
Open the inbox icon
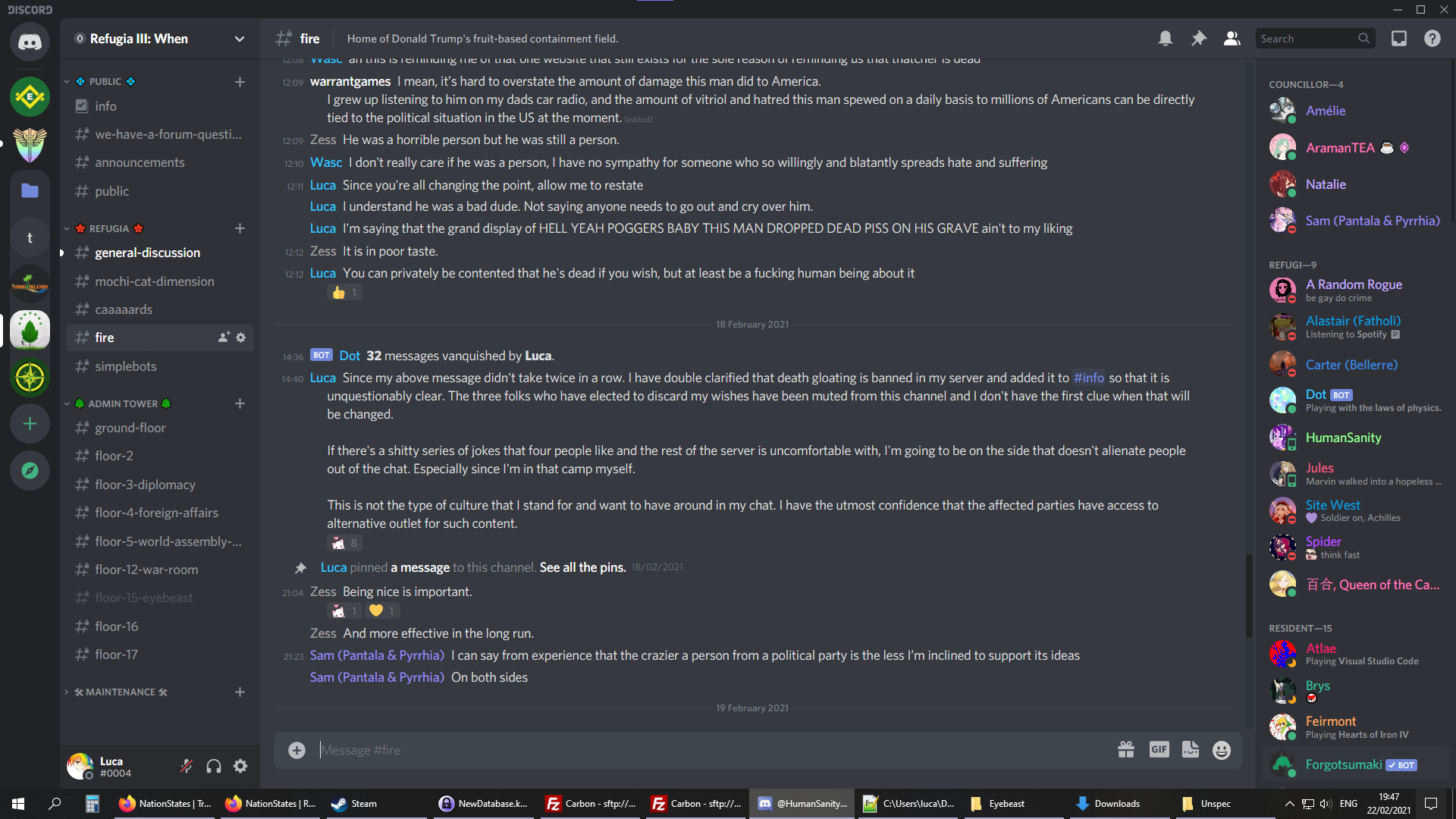[x=1399, y=39]
